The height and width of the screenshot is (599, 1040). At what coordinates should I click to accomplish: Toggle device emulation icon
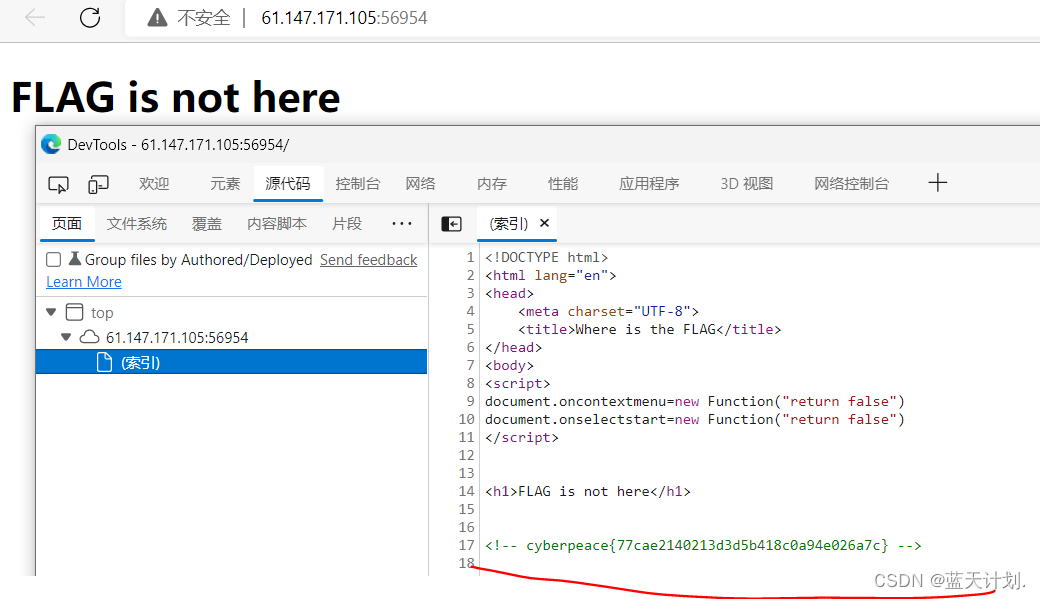point(98,184)
